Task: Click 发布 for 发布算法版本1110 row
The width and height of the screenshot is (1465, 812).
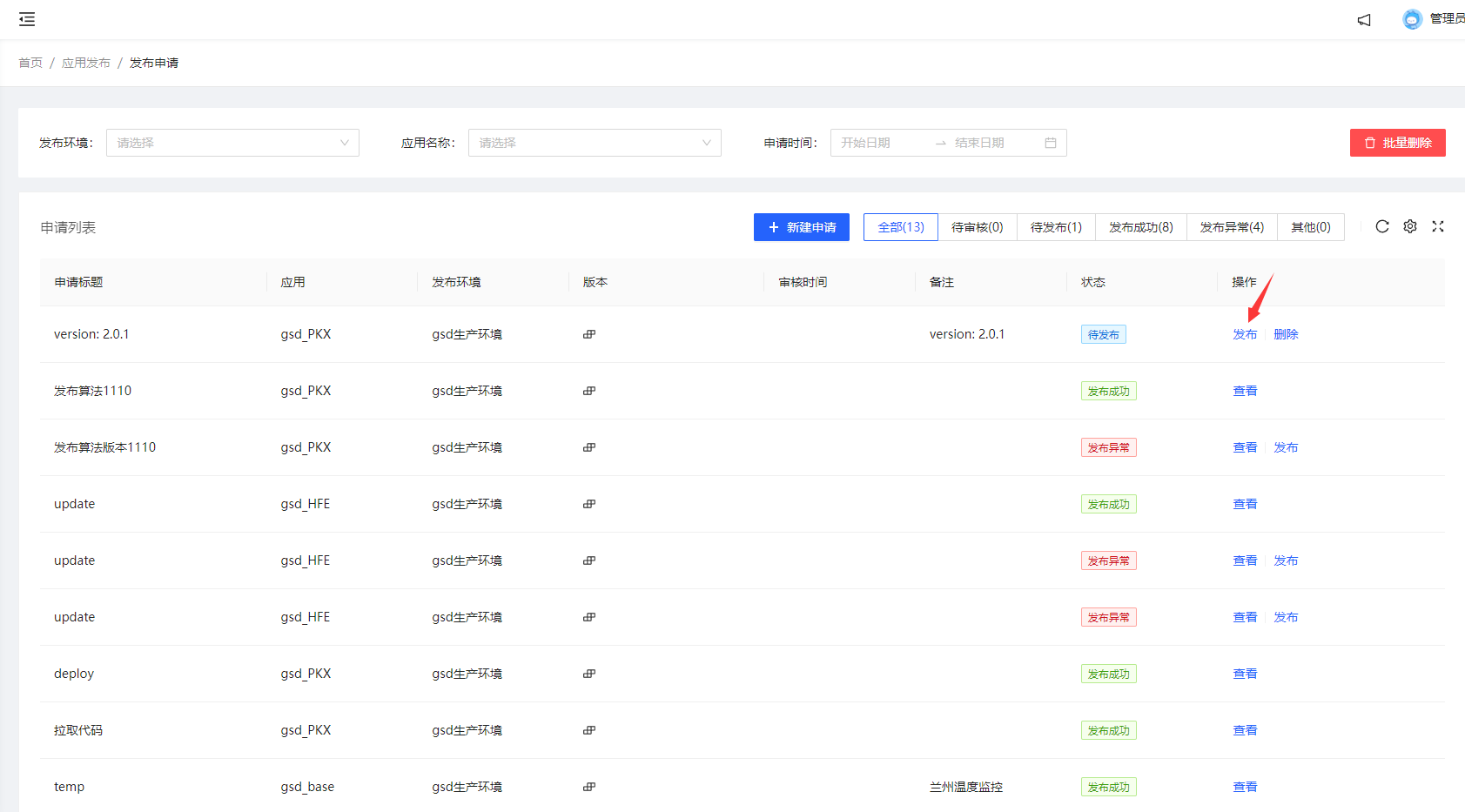Action: [1286, 447]
